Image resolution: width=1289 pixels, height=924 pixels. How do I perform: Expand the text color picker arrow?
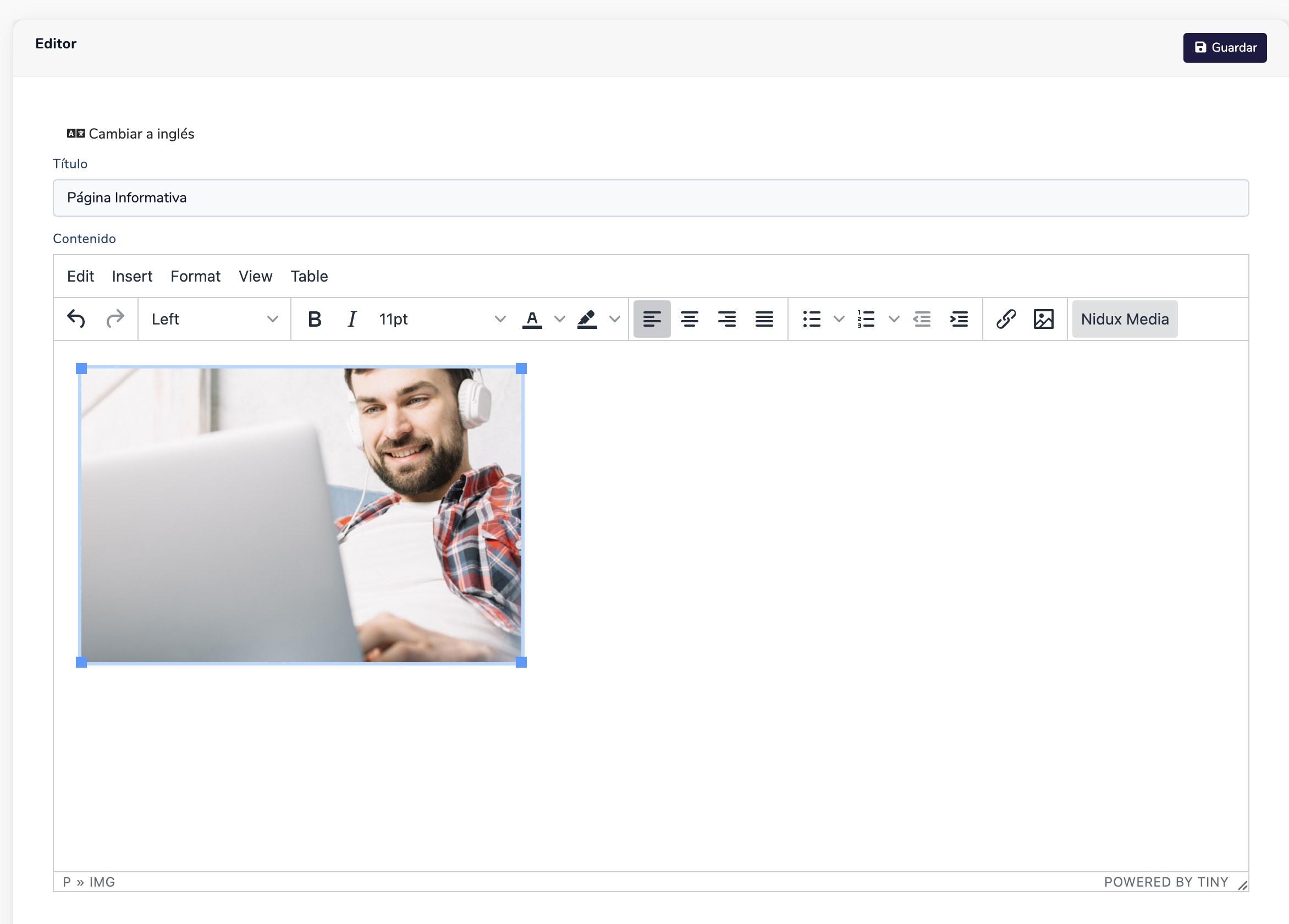(560, 319)
